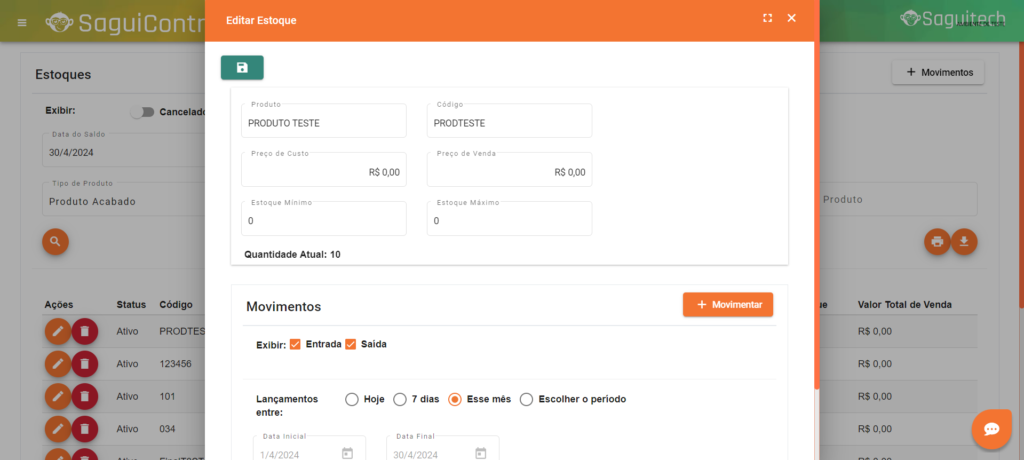The height and width of the screenshot is (460, 1024).
Task: Click the delete trash icon for 123456 row
Action: pos(85,364)
